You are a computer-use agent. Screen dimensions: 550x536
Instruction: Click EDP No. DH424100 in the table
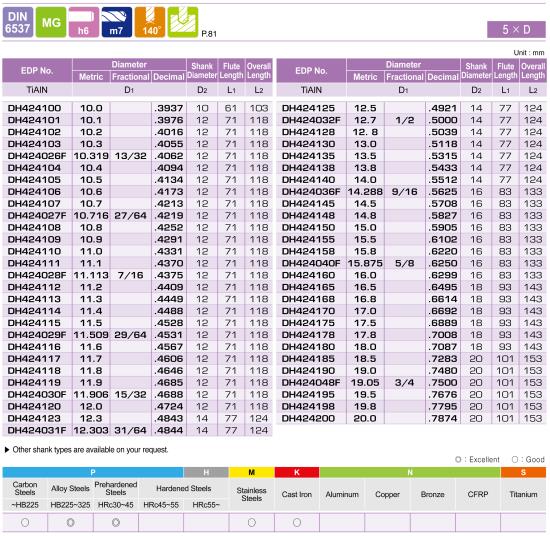coord(34,108)
